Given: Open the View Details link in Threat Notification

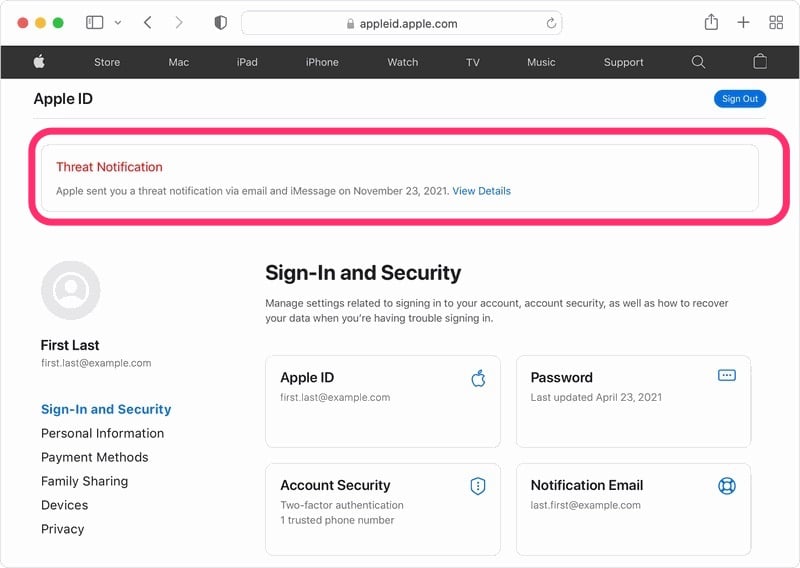Looking at the screenshot, I should 481,191.
